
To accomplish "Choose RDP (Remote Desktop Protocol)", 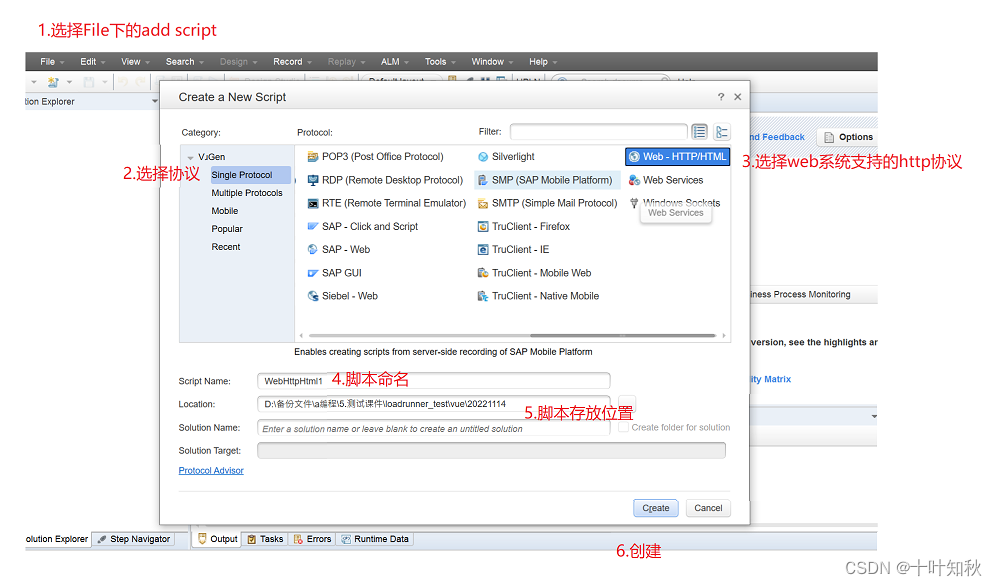I will click(385, 180).
